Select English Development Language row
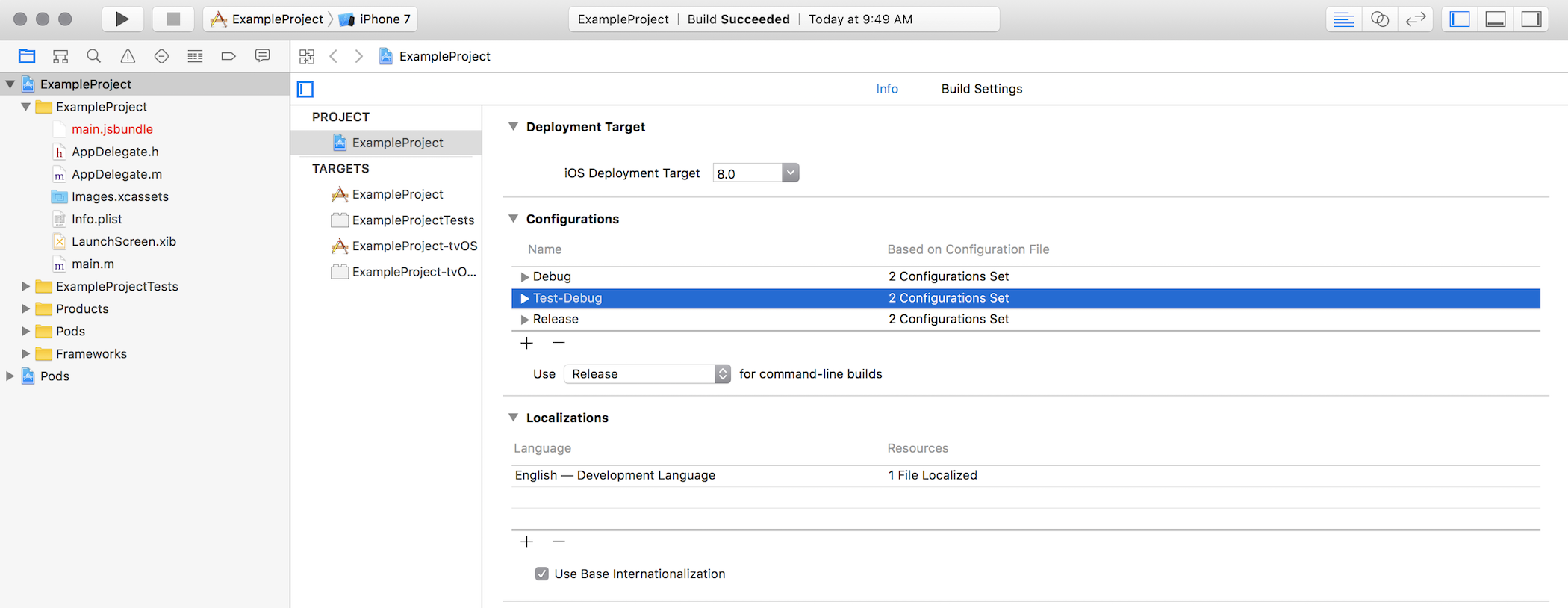The image size is (1568, 608). [x=1026, y=475]
